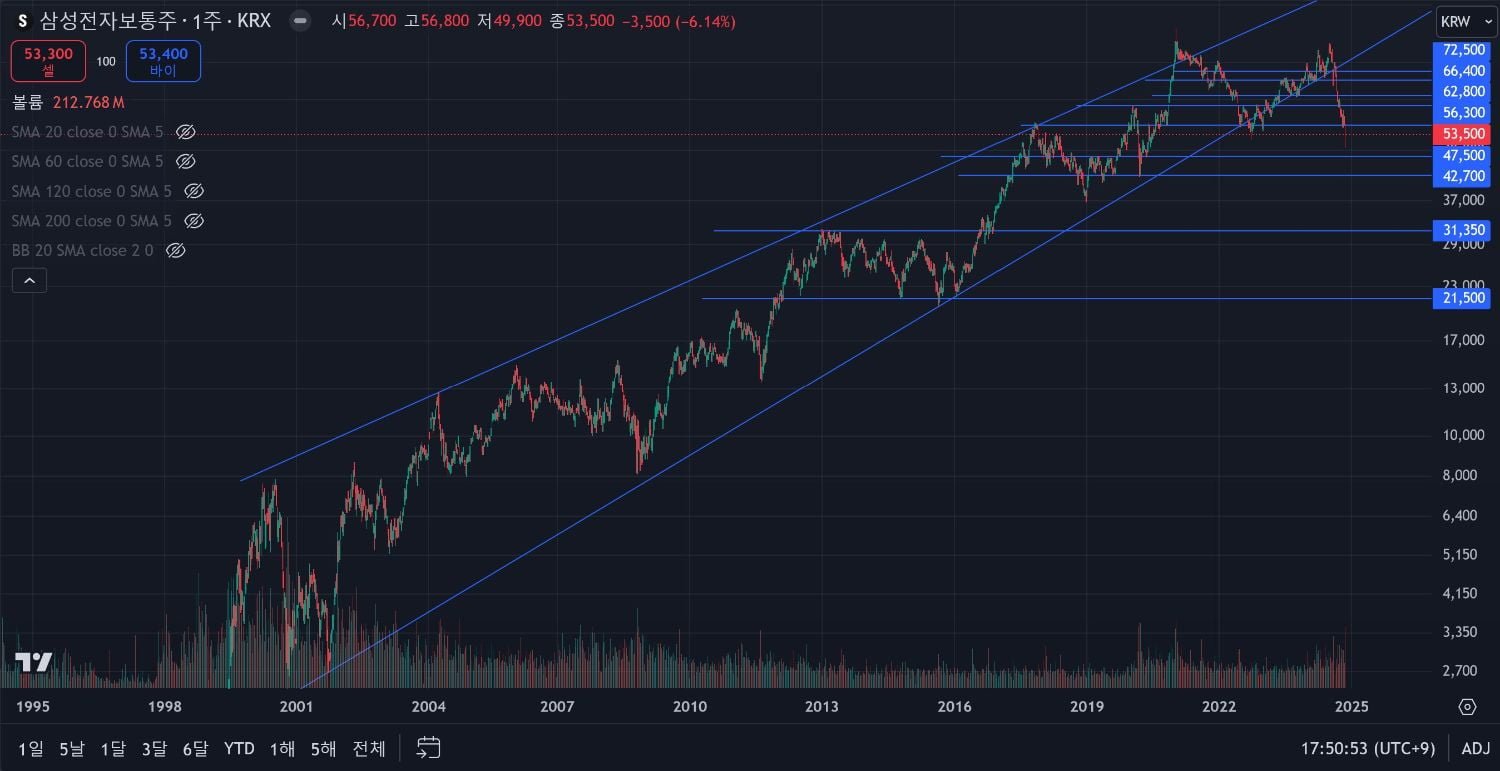Click the BB 20 SMA close label
This screenshot has width=1500, height=771.
[x=82, y=250]
